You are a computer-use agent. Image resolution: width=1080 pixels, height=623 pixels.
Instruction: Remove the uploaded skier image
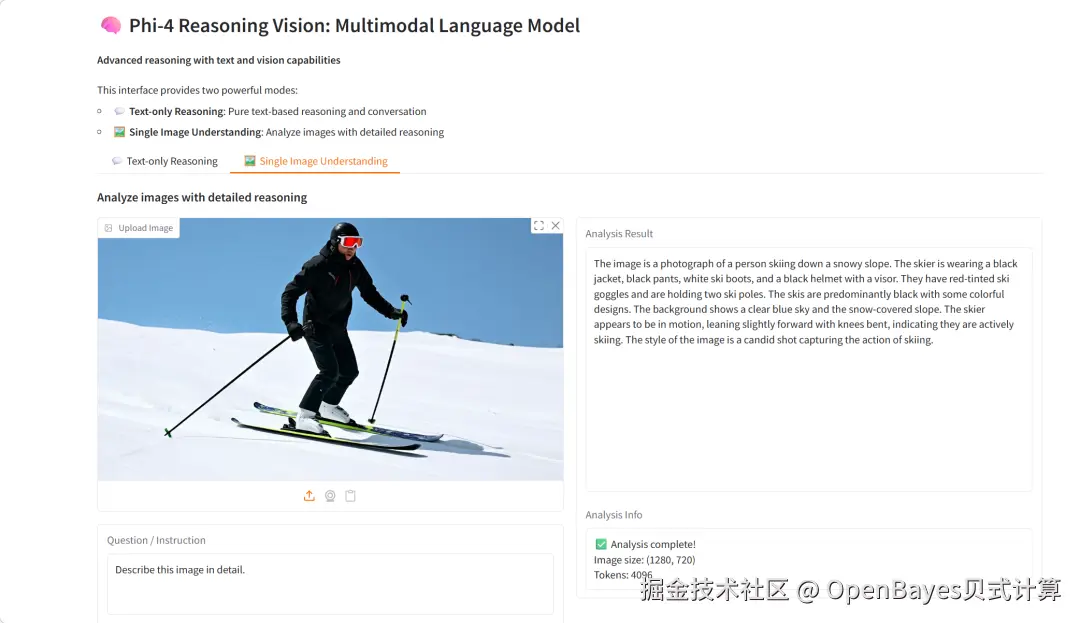(555, 226)
